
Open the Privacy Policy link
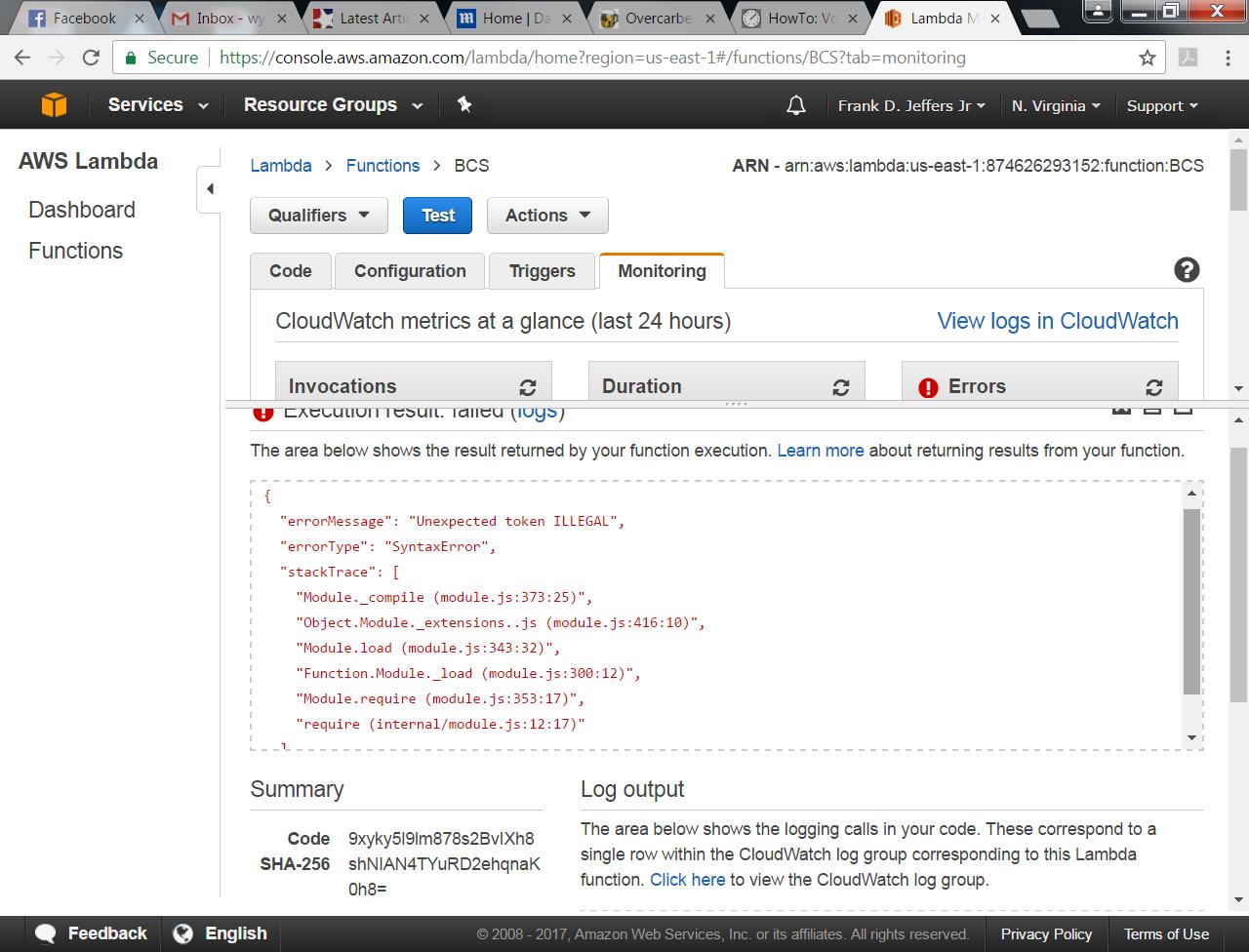(x=1046, y=934)
